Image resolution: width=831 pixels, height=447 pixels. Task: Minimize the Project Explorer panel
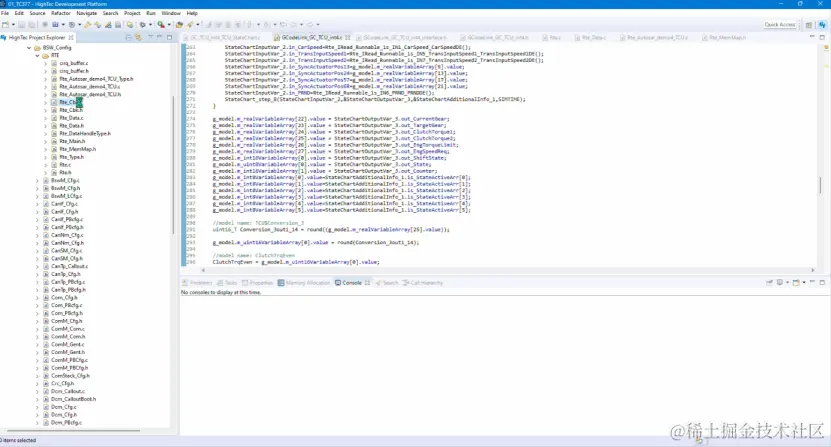click(x=159, y=37)
